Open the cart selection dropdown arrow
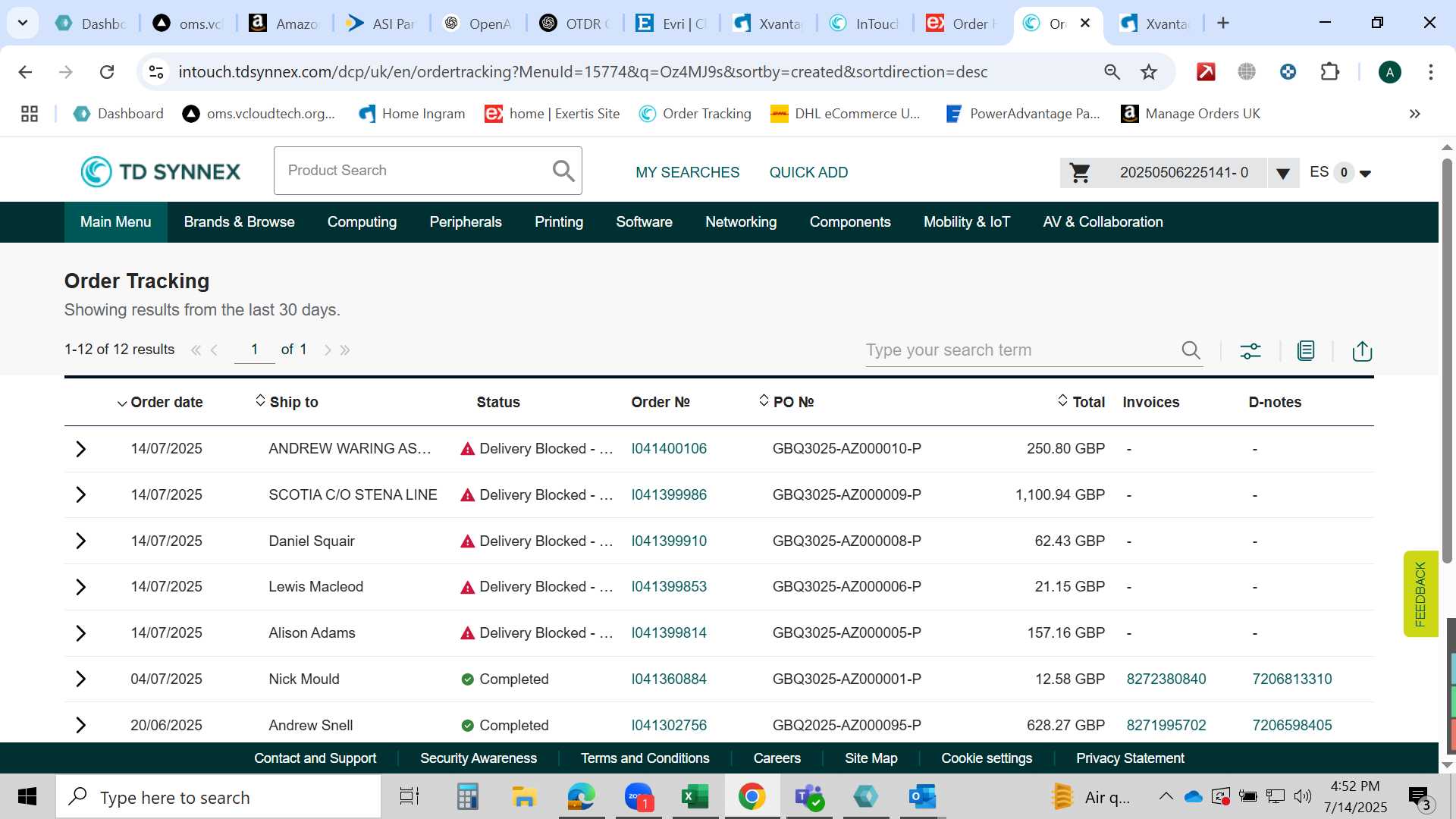This screenshot has height=819, width=1456. pyautogui.click(x=1282, y=174)
